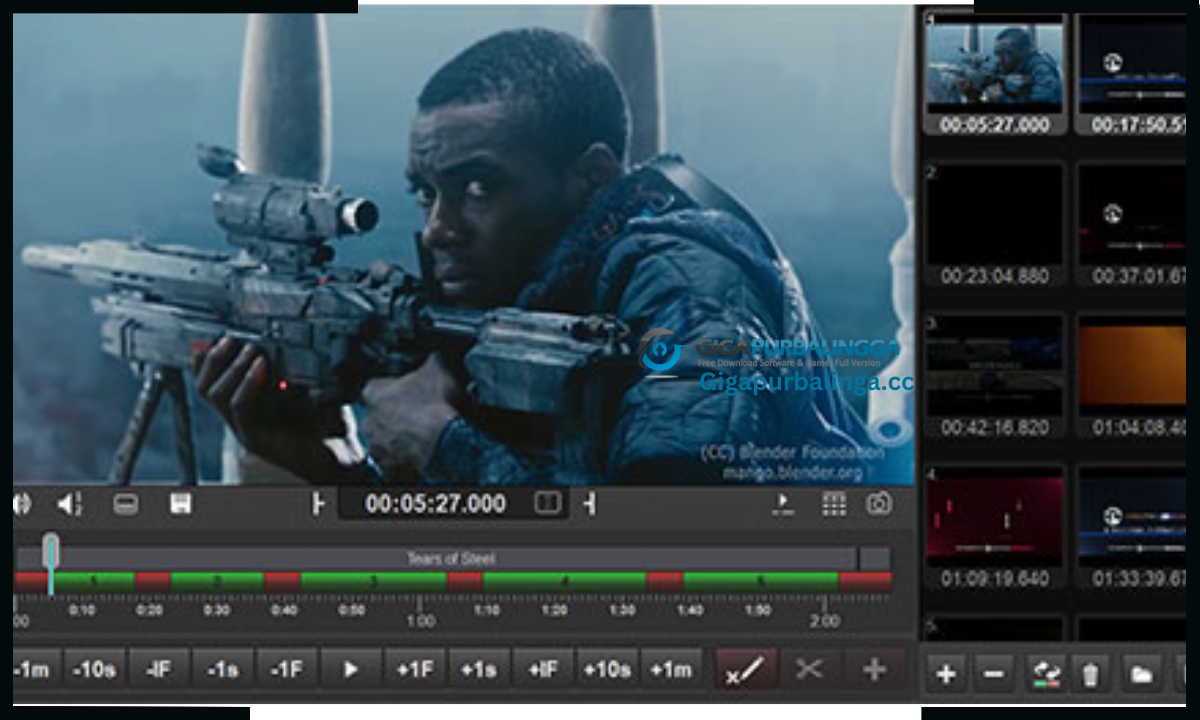Image resolution: width=1200 pixels, height=720 pixels.
Task: Open the grid view icon
Action: [834, 504]
